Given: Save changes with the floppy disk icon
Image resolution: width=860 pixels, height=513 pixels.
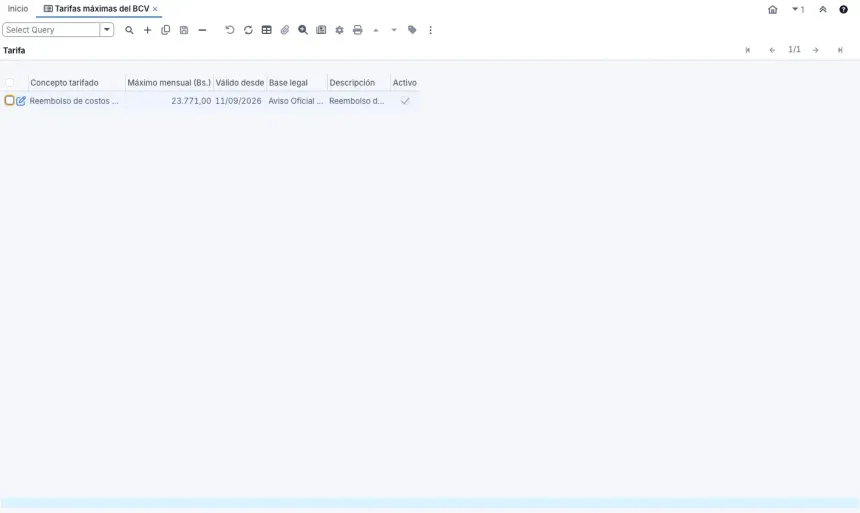Looking at the screenshot, I should tap(184, 30).
